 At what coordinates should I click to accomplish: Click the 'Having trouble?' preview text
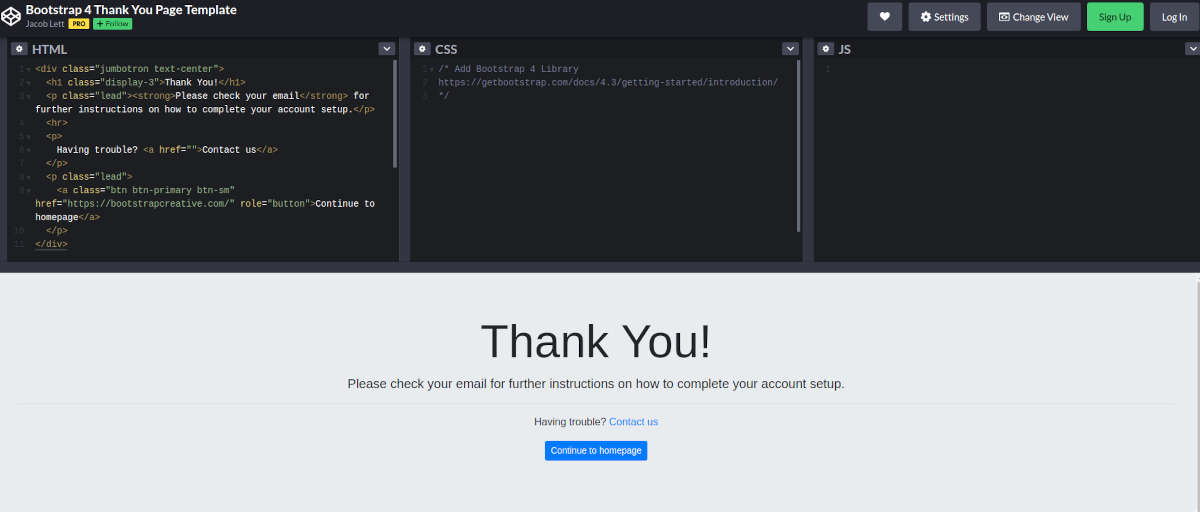(x=570, y=422)
